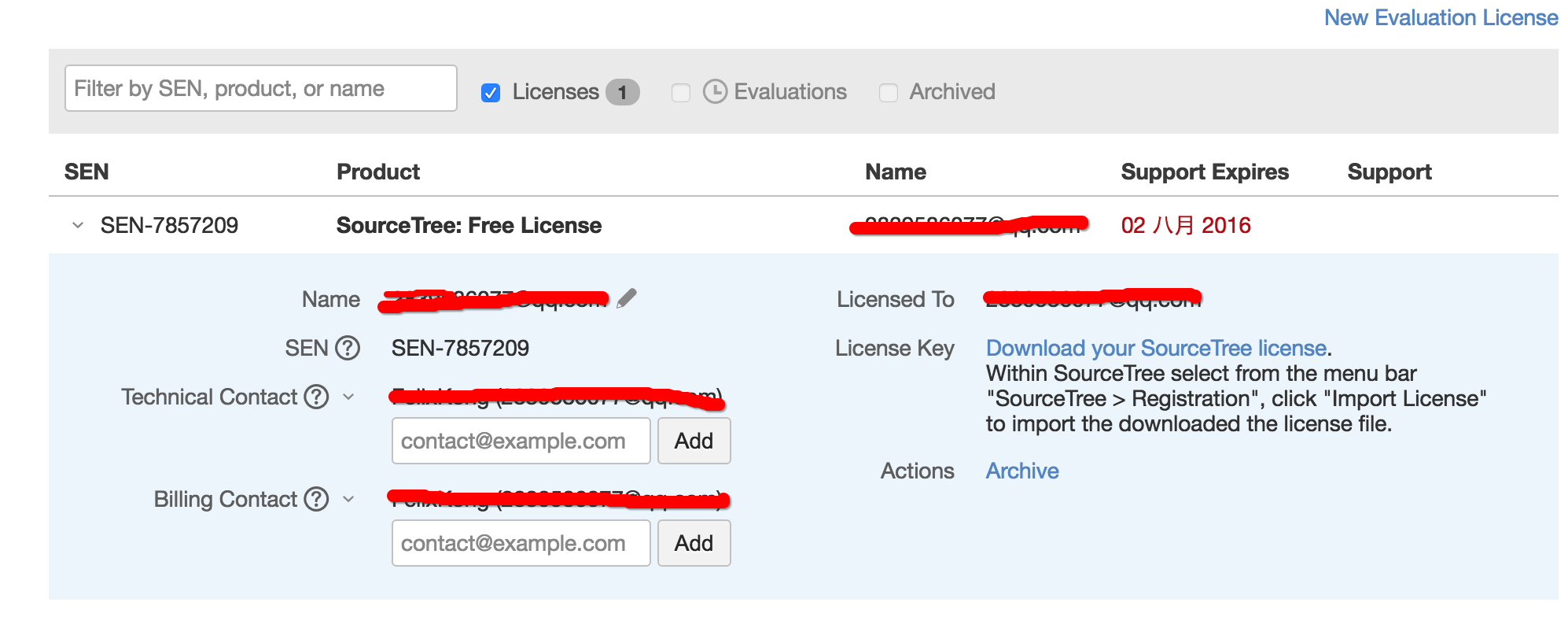This screenshot has height=617, width=1568.
Task: Add the technical contact email button
Action: point(694,441)
